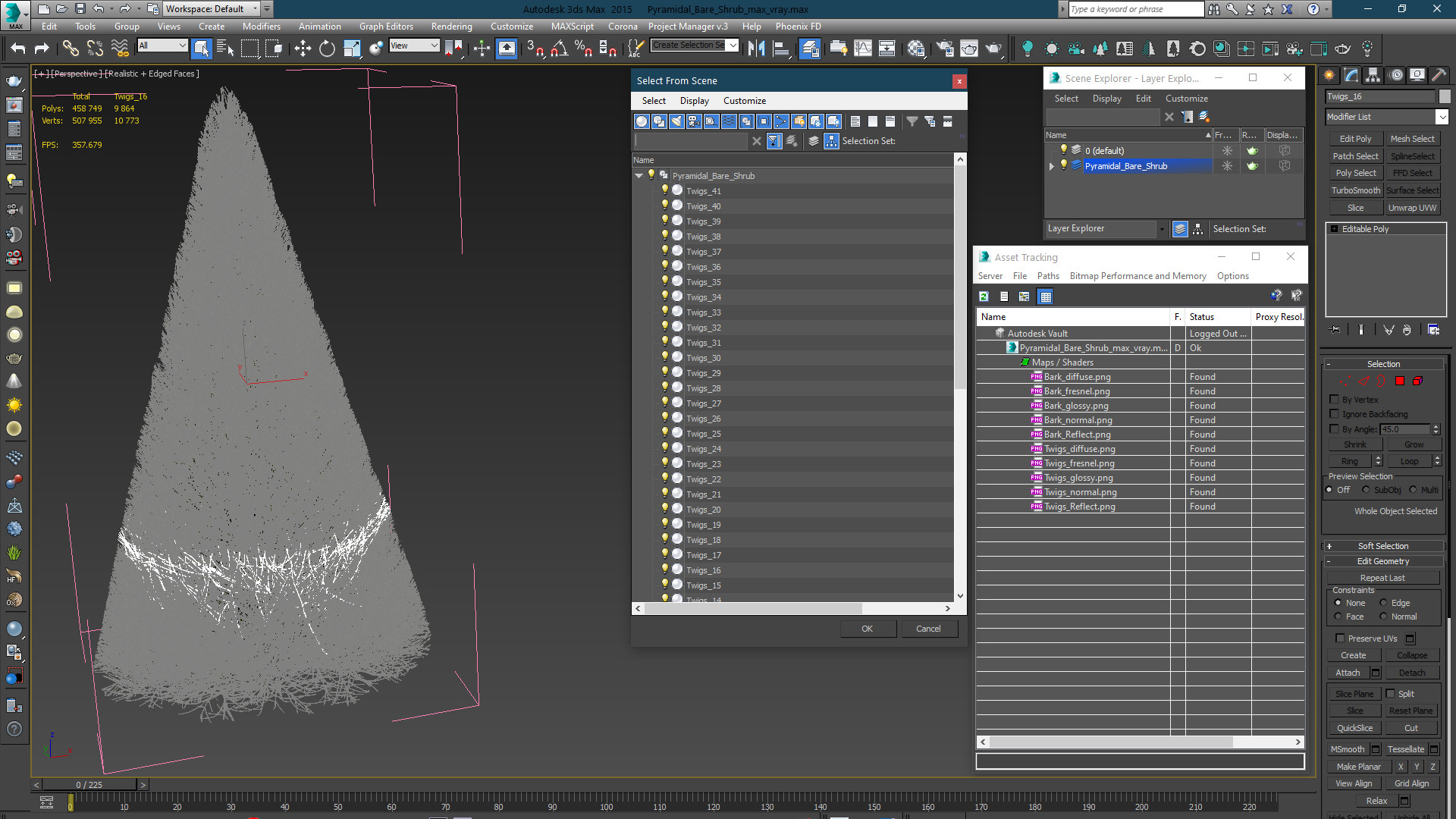1456x819 pixels.
Task: Click OK in Select From Scene
Action: click(868, 629)
